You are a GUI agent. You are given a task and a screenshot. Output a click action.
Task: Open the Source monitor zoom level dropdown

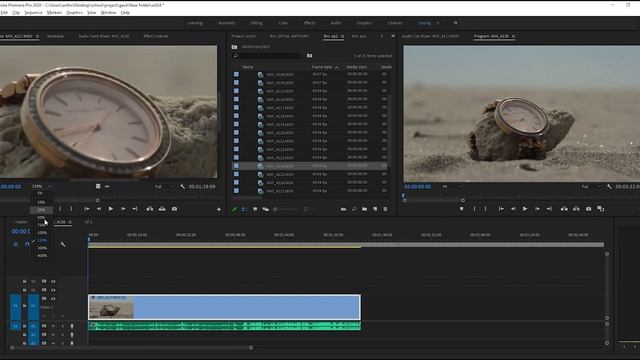pyautogui.click(x=42, y=187)
